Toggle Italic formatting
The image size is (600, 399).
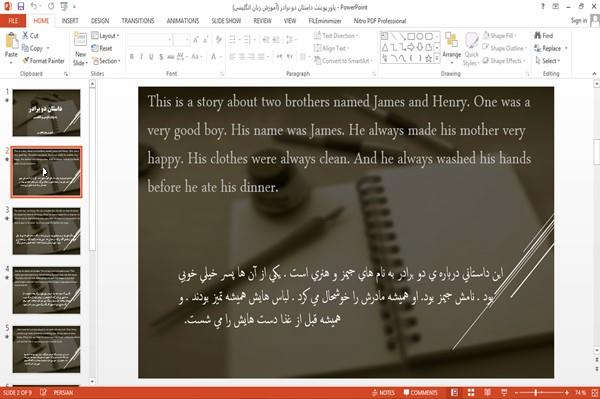(x=141, y=57)
